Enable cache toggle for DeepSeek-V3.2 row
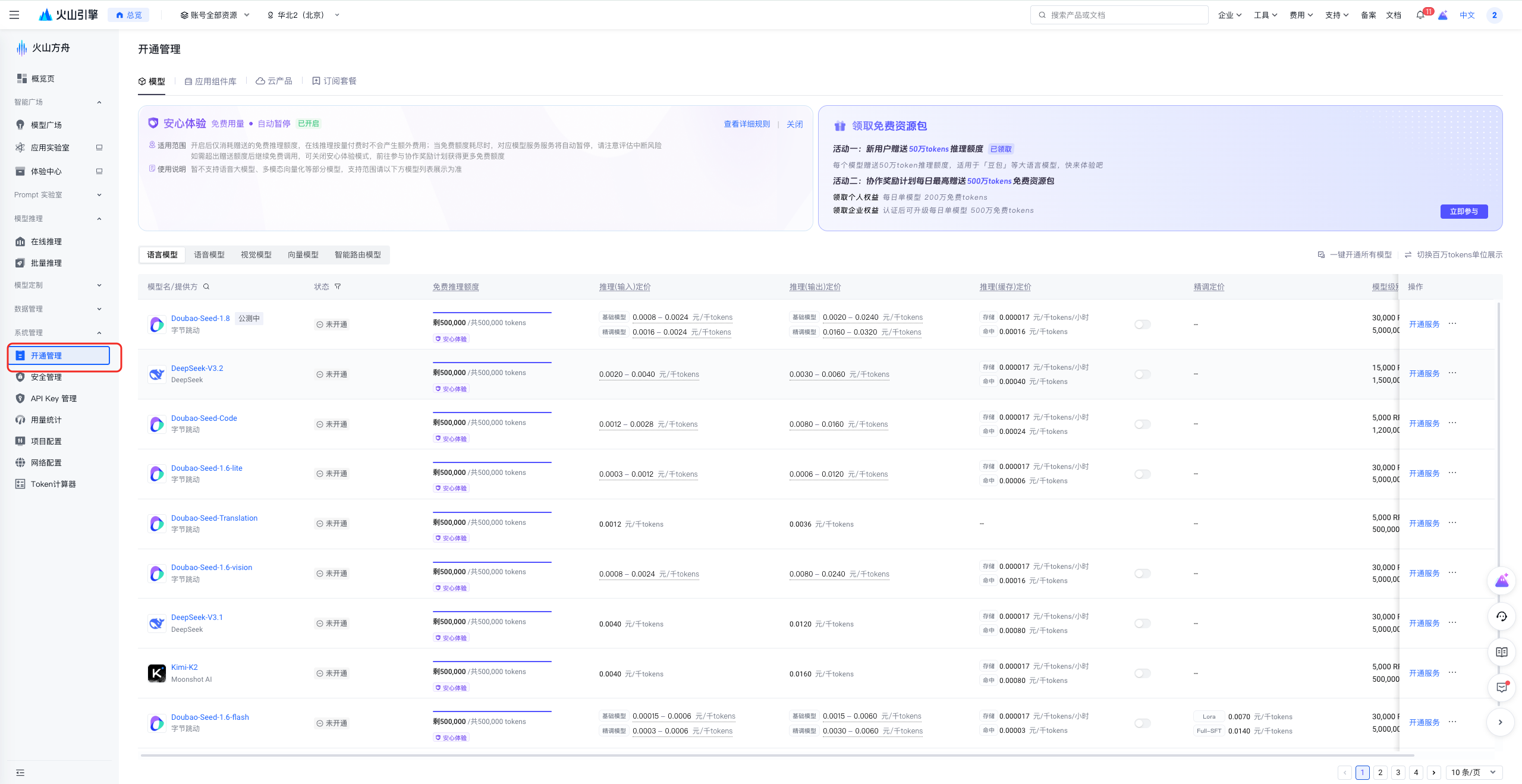This screenshot has width=1522, height=784. (x=1142, y=374)
